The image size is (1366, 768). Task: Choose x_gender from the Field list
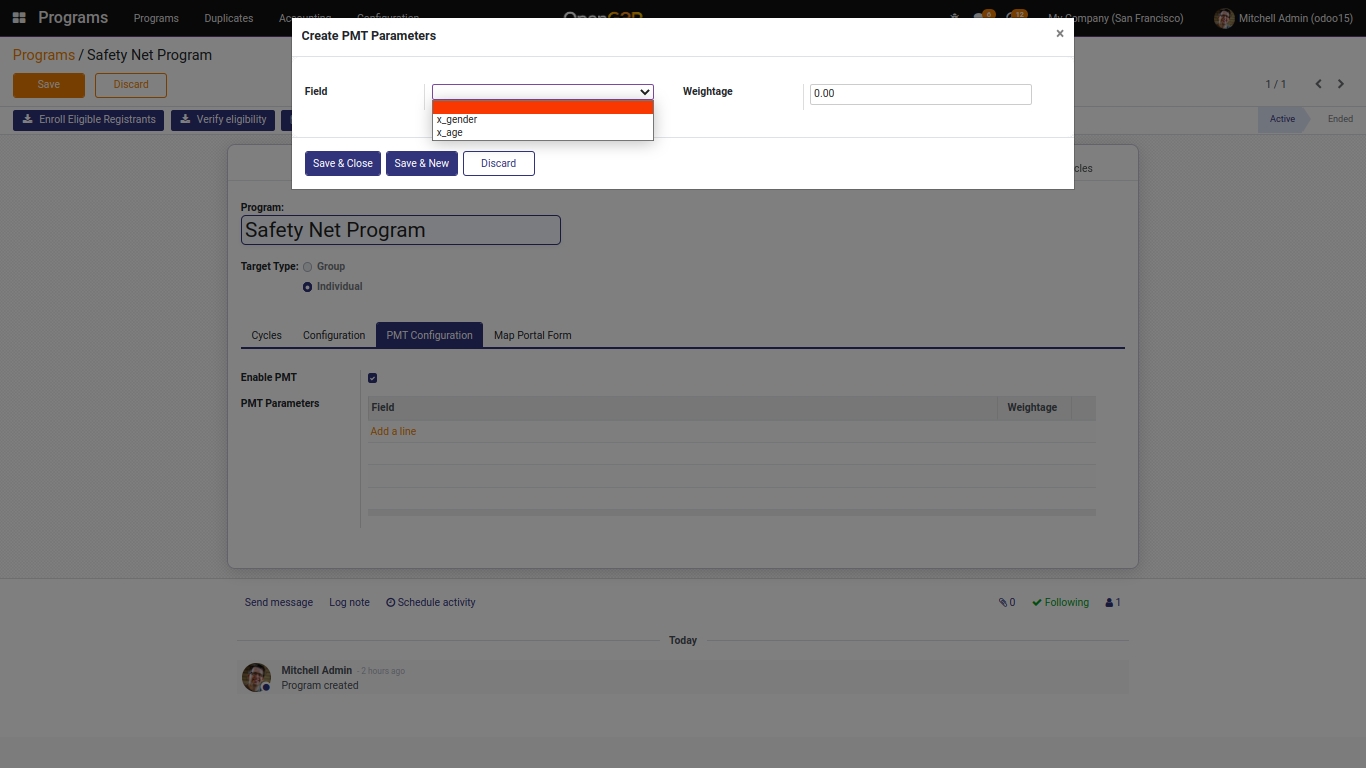pyautogui.click(x=457, y=119)
